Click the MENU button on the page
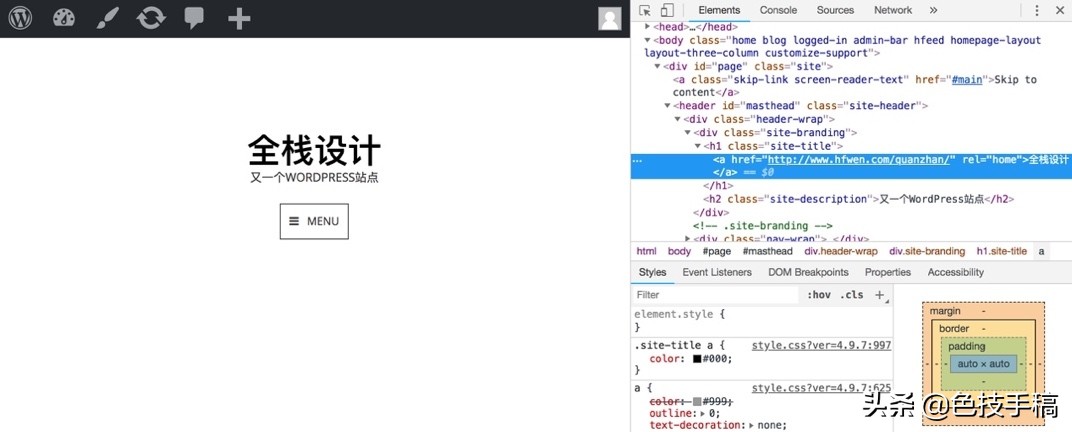 click(x=314, y=221)
